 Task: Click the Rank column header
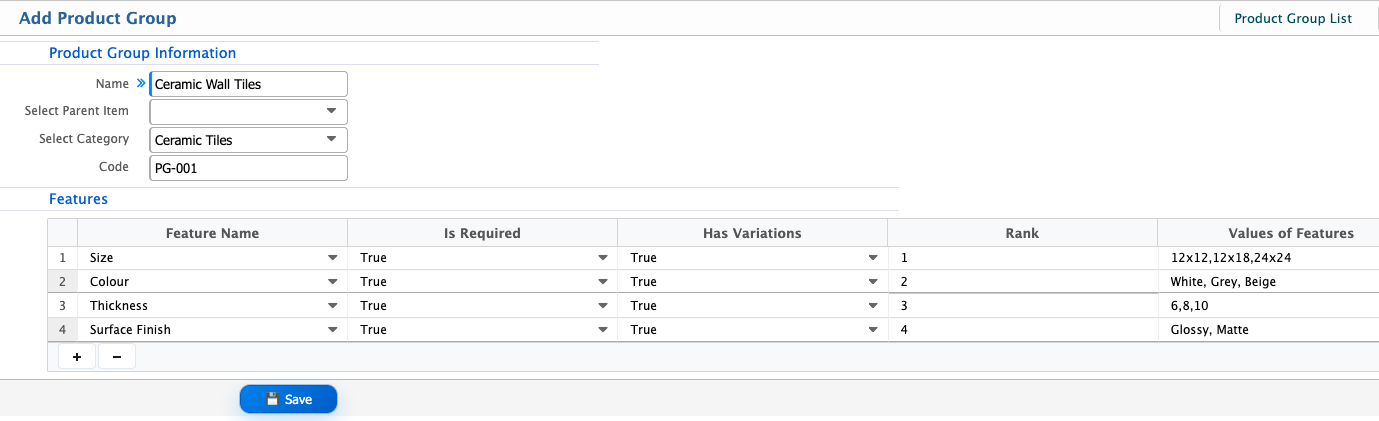click(1022, 233)
